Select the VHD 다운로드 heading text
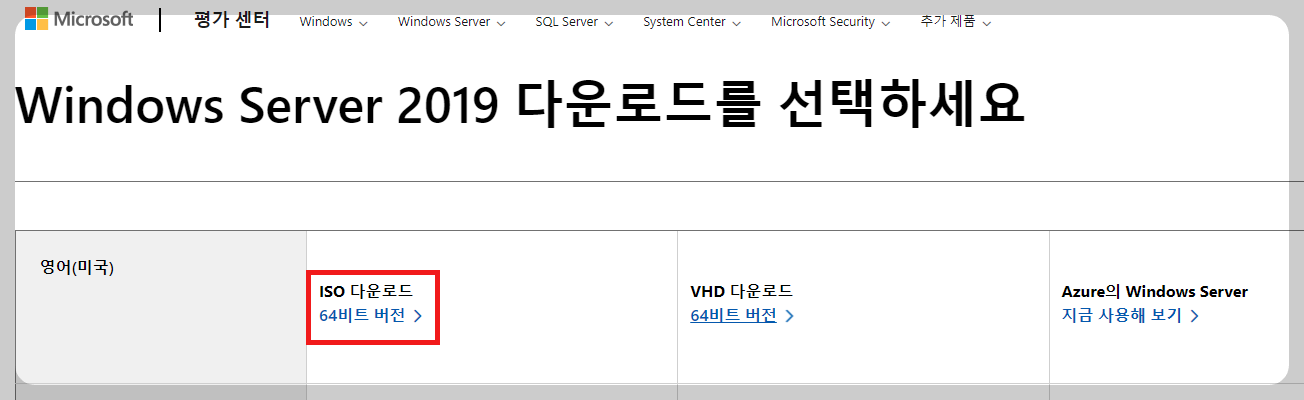1304x400 pixels. coord(741,292)
